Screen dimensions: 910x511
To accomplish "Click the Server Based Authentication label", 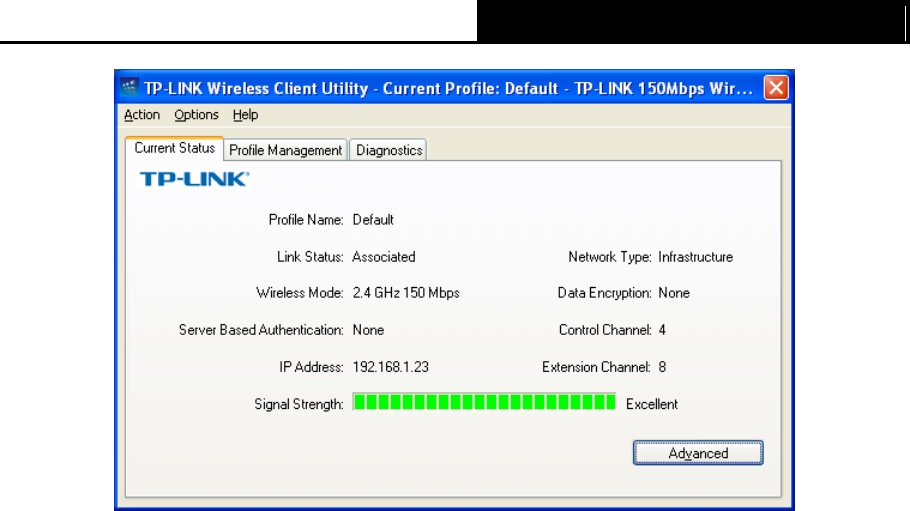I will (x=261, y=330).
